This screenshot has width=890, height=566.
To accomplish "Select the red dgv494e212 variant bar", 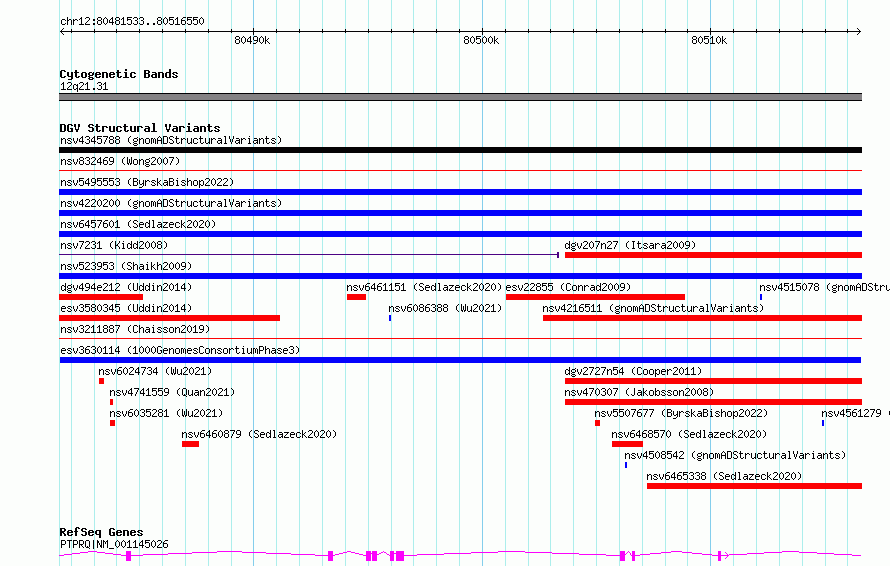I will (x=101, y=297).
